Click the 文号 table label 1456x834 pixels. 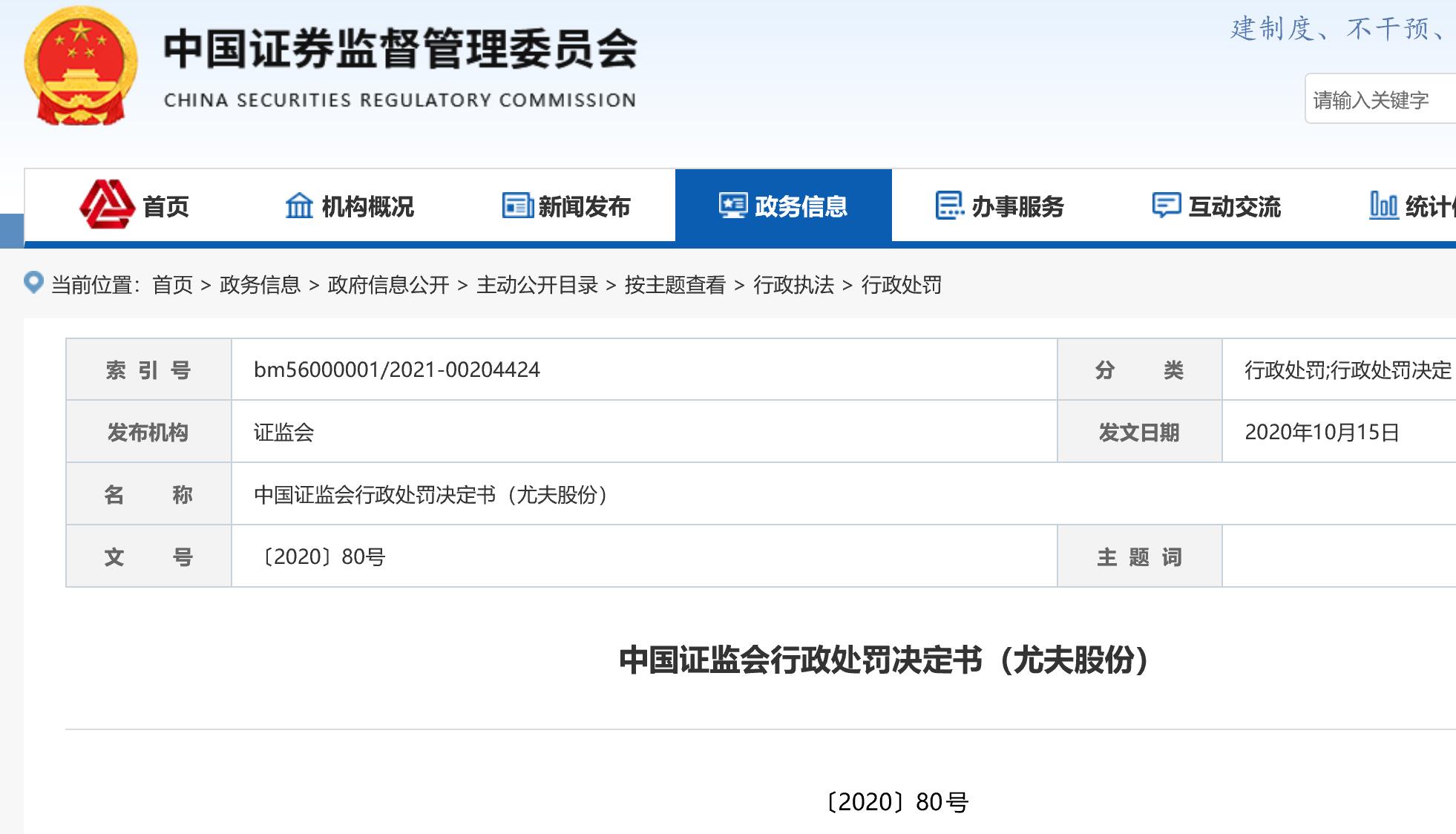148,556
